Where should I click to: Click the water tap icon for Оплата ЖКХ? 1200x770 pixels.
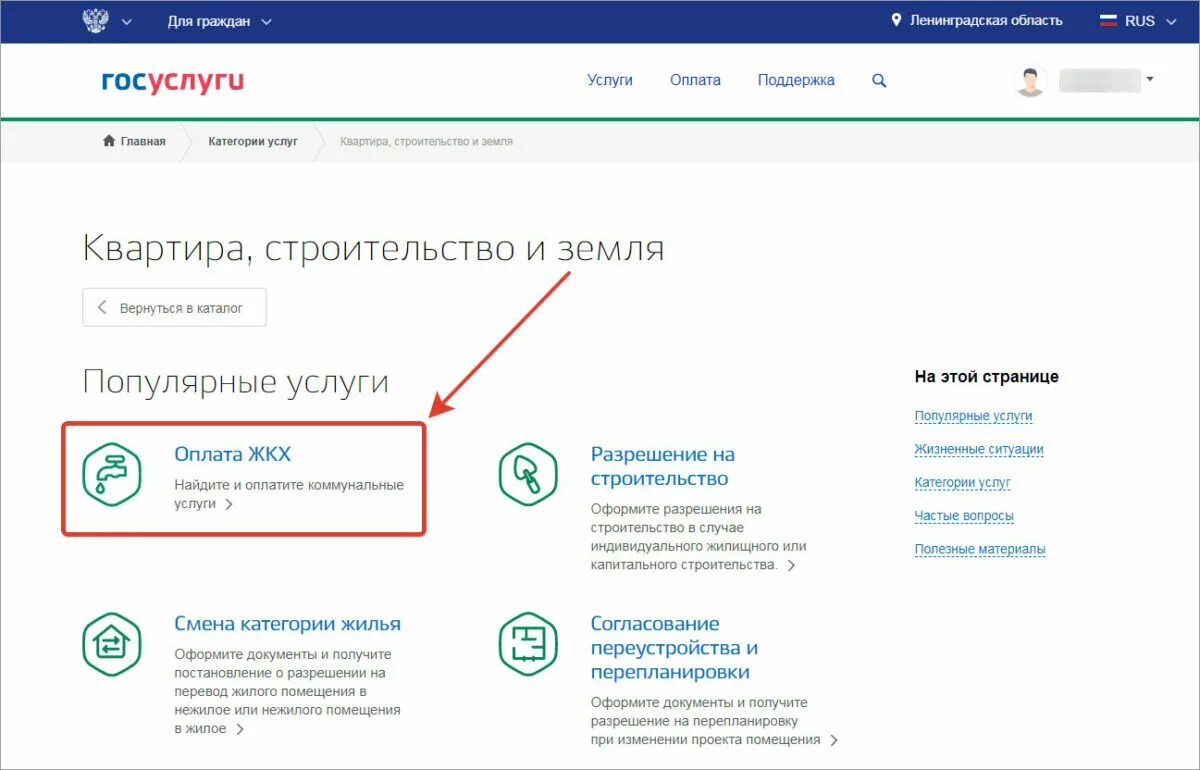pos(112,474)
